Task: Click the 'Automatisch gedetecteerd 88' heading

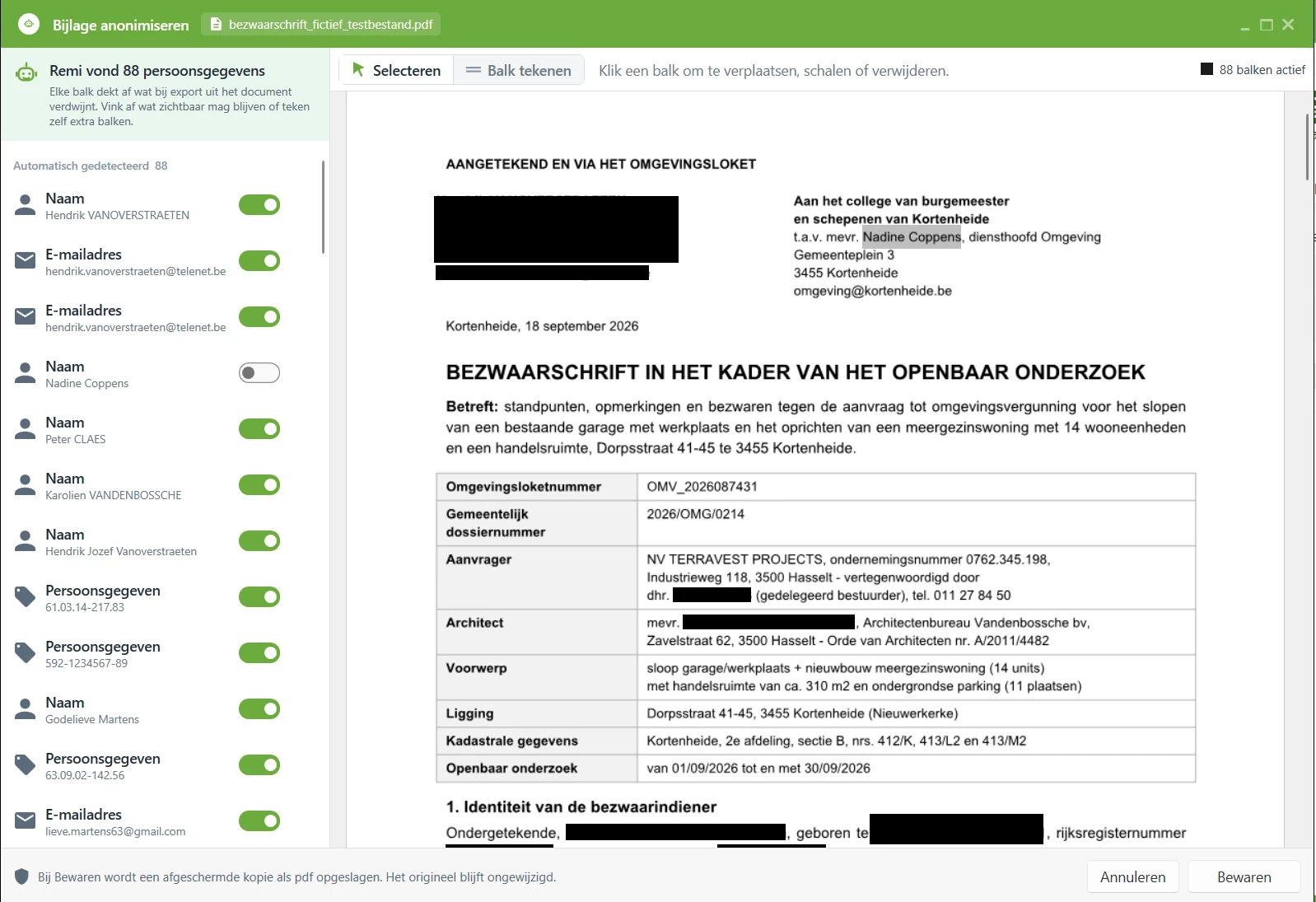Action: coord(91,166)
